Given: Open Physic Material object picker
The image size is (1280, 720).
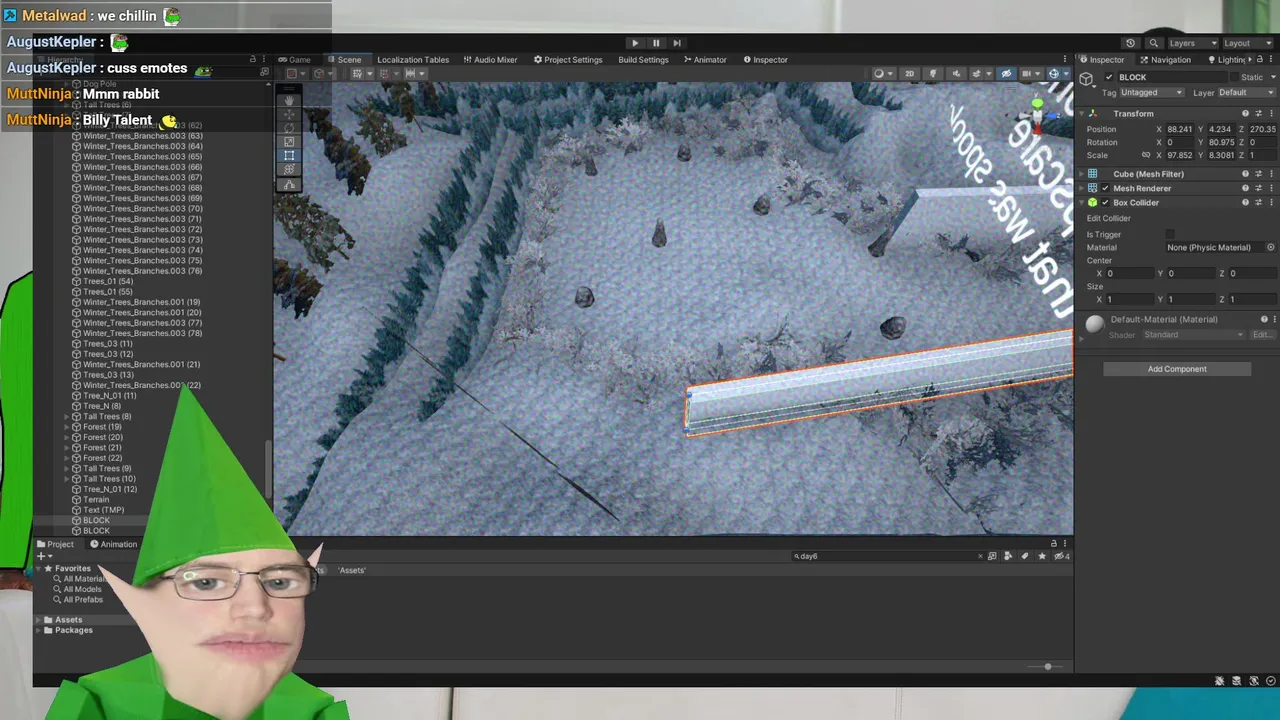Looking at the screenshot, I should click(1271, 247).
